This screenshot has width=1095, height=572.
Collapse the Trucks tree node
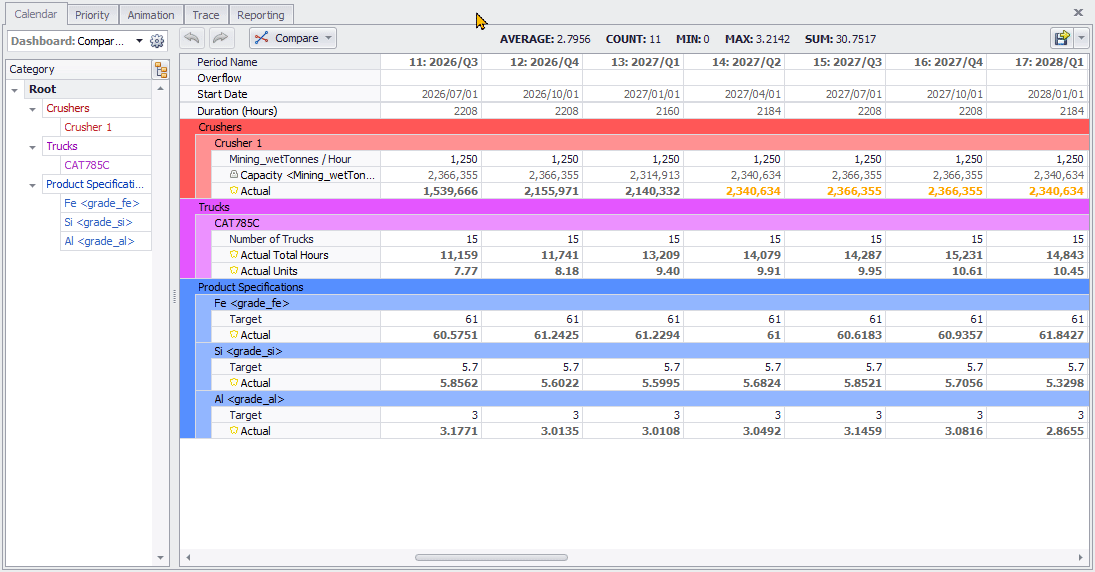pos(33,147)
